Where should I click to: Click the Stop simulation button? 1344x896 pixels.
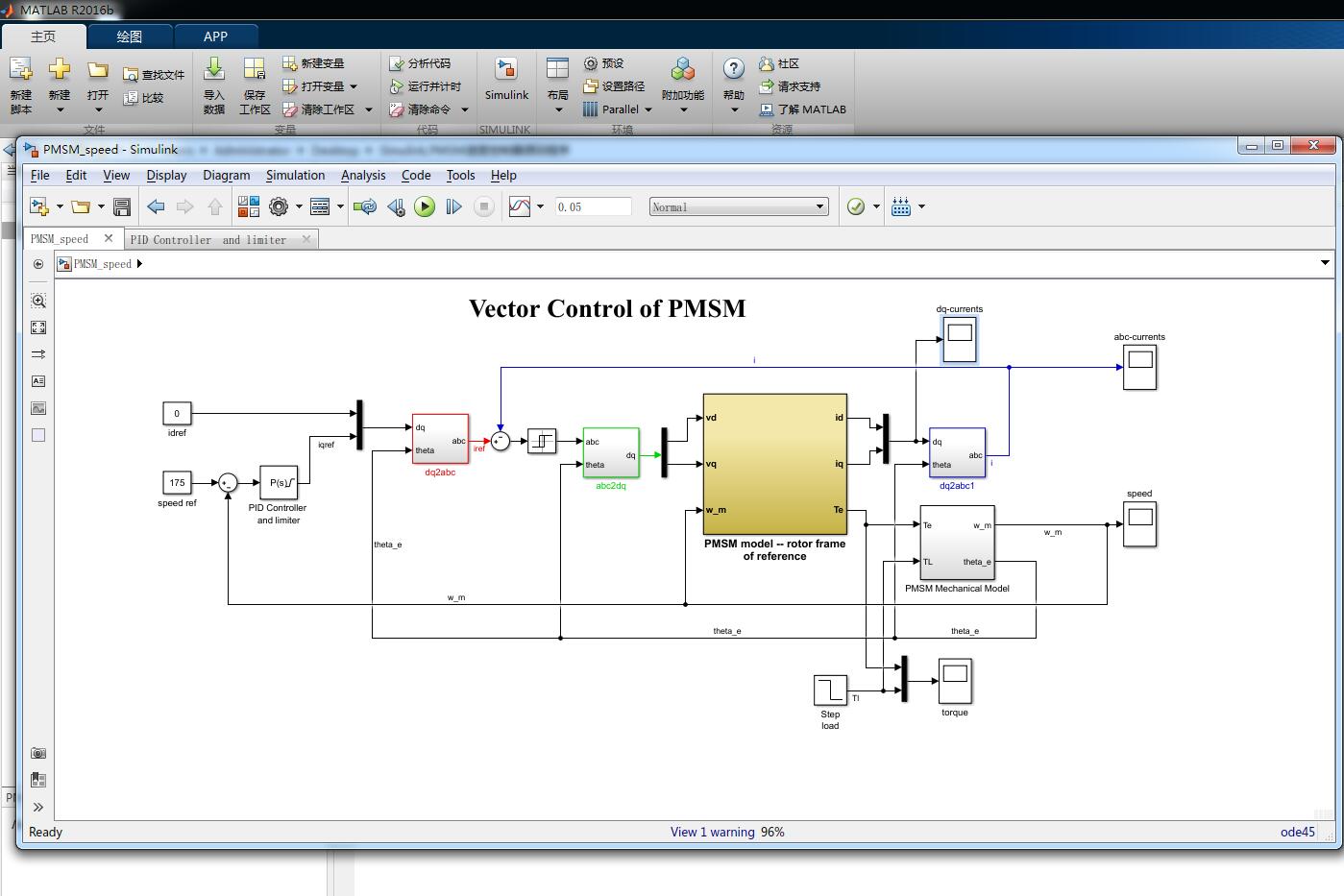[x=484, y=206]
